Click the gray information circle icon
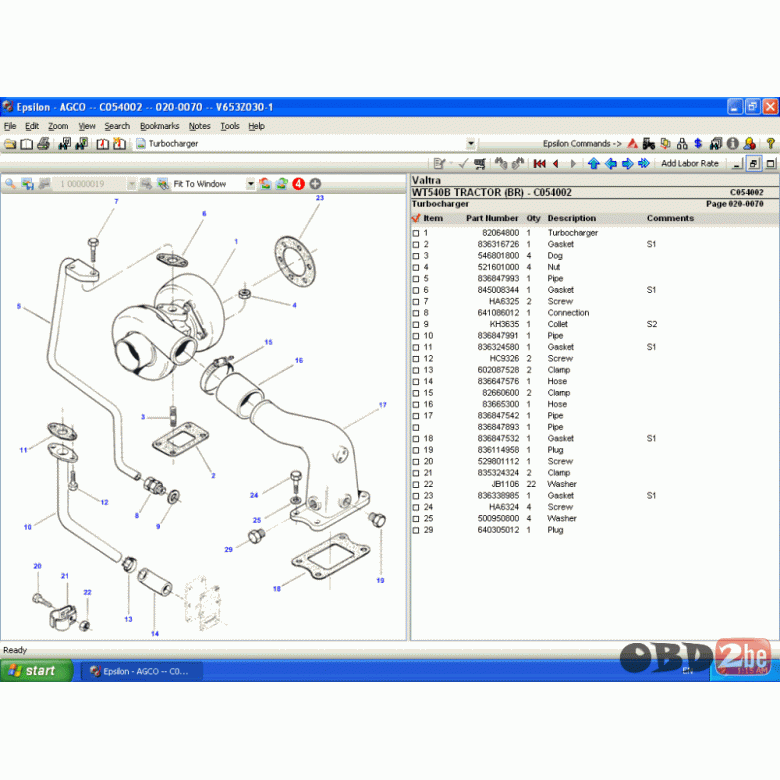 pyautogui.click(x=732, y=144)
